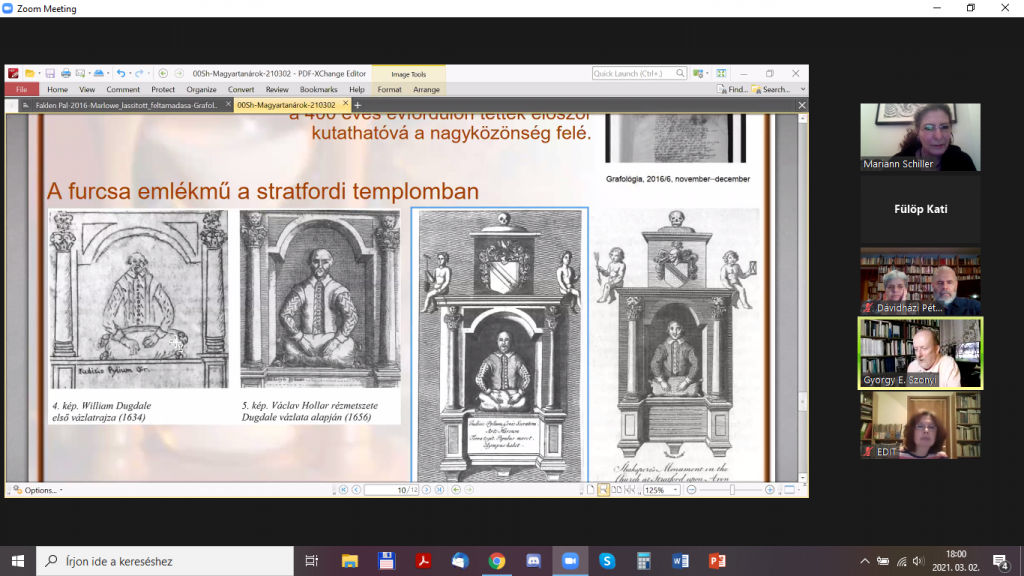Open the Convert ribbon tab
Viewport: 1024px width, 576px height.
click(241, 89)
